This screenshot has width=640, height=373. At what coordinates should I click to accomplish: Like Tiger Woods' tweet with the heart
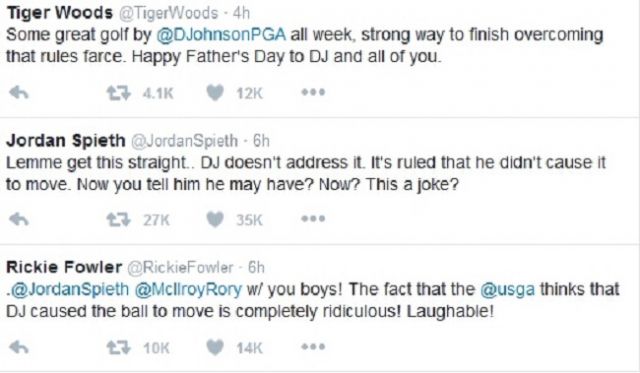(215, 93)
